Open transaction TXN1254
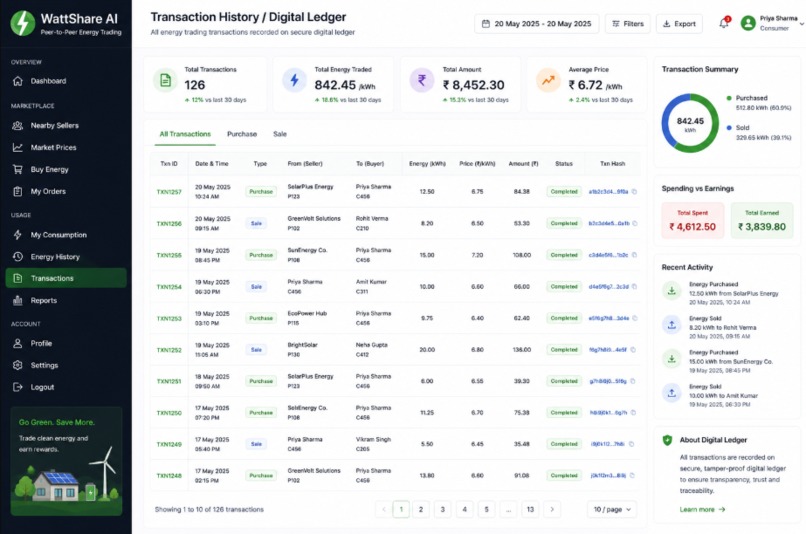The height and width of the screenshot is (534, 806). point(169,287)
